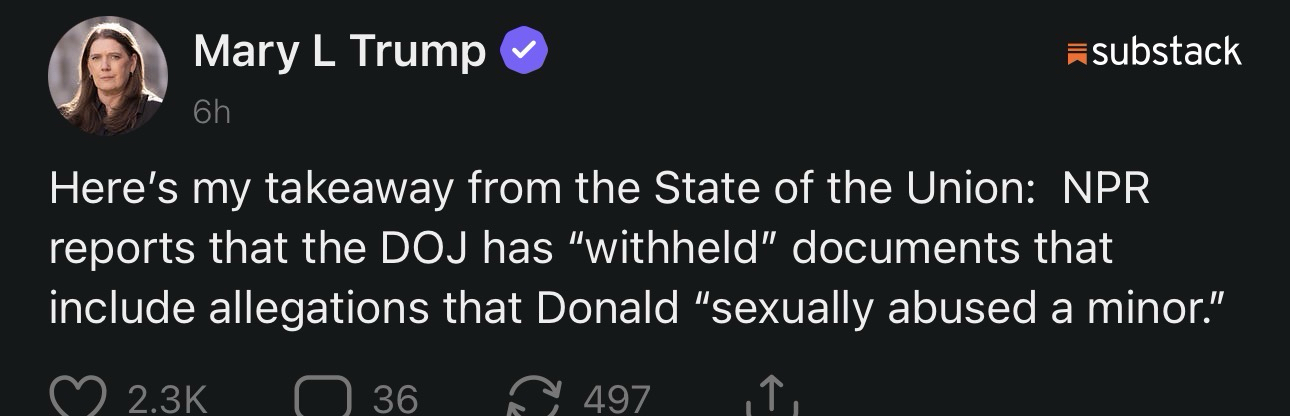Image resolution: width=1290 pixels, height=416 pixels.
Task: Click the purple verified checkmark badge
Action: (523, 51)
